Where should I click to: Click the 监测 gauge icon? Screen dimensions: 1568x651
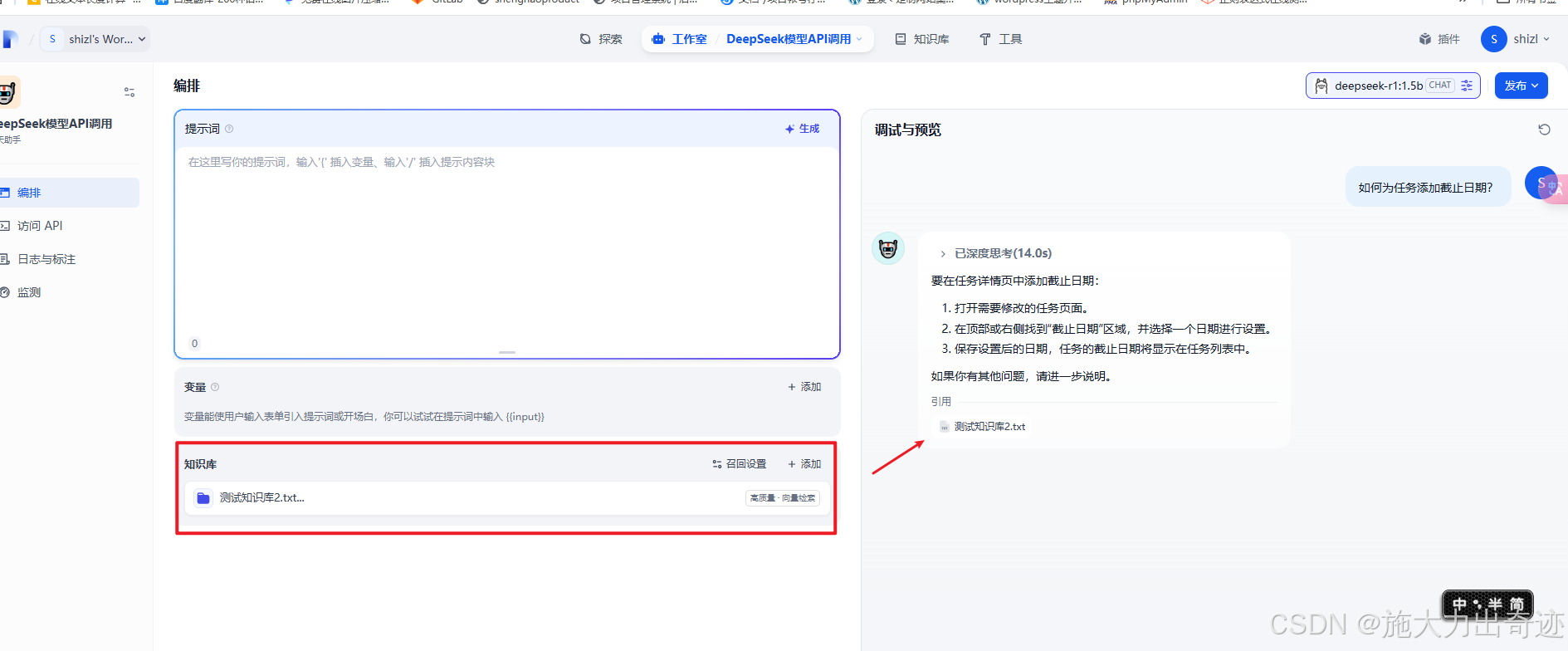pos(4,292)
